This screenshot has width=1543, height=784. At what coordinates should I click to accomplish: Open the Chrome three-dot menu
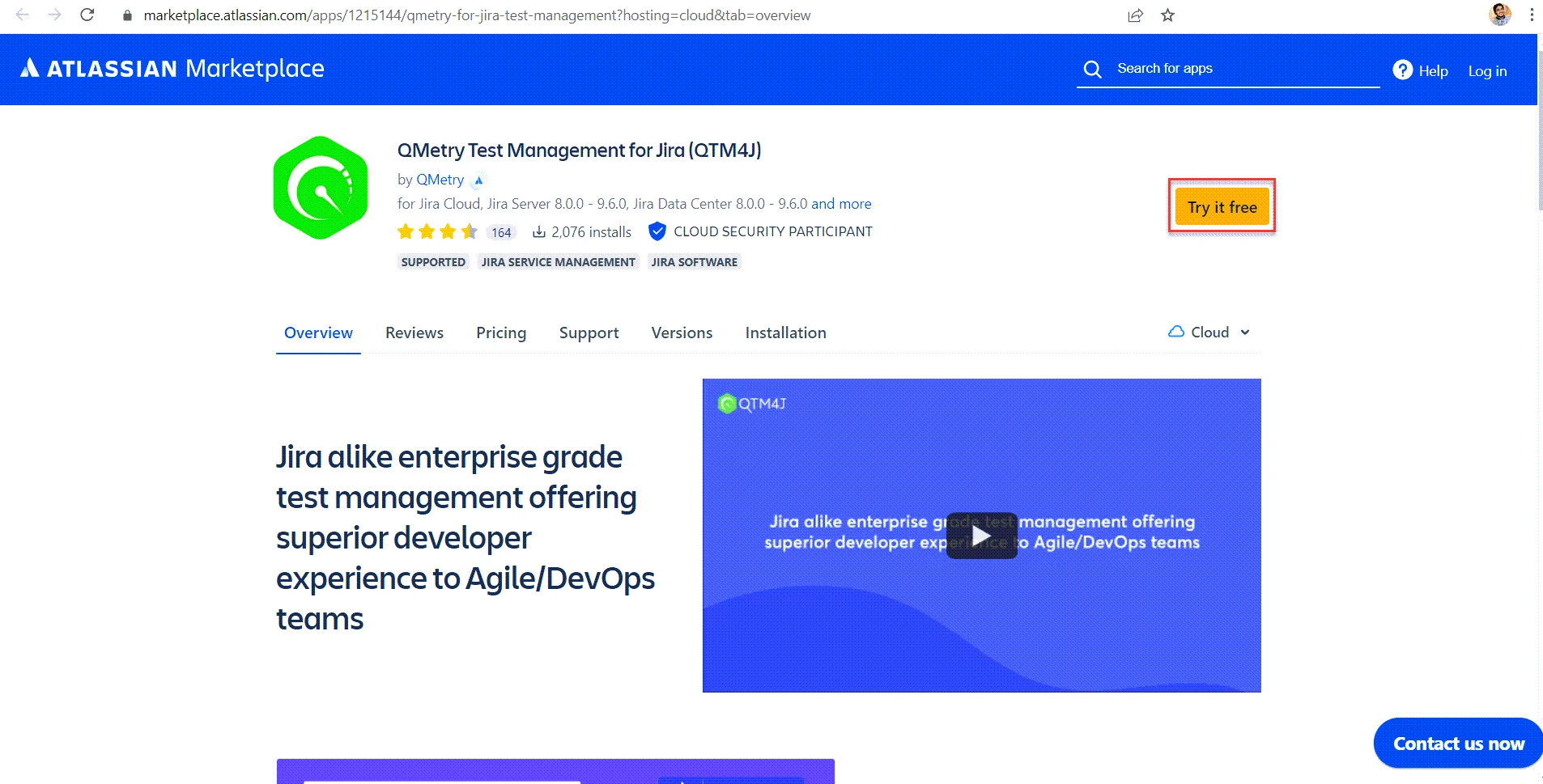(1532, 15)
